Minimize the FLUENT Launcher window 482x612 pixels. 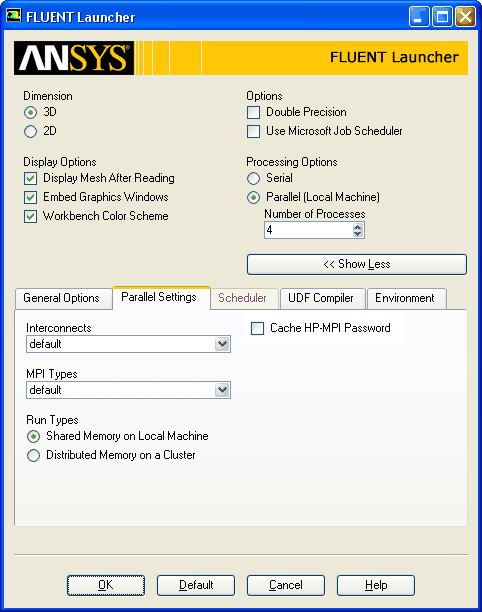(419, 17)
